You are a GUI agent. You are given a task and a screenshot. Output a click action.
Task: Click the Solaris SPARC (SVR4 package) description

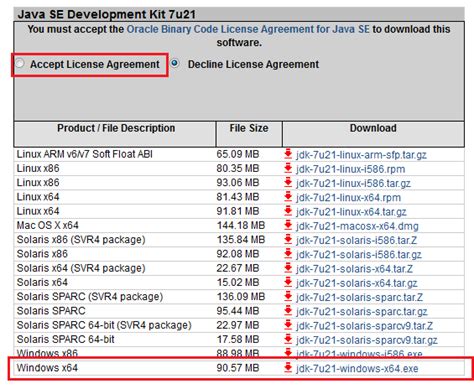tap(90, 297)
